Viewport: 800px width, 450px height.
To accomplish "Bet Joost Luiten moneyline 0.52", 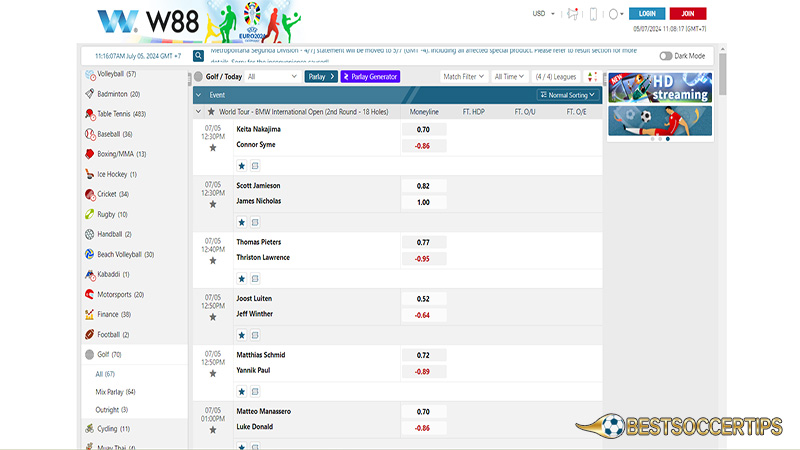I will pos(423,299).
